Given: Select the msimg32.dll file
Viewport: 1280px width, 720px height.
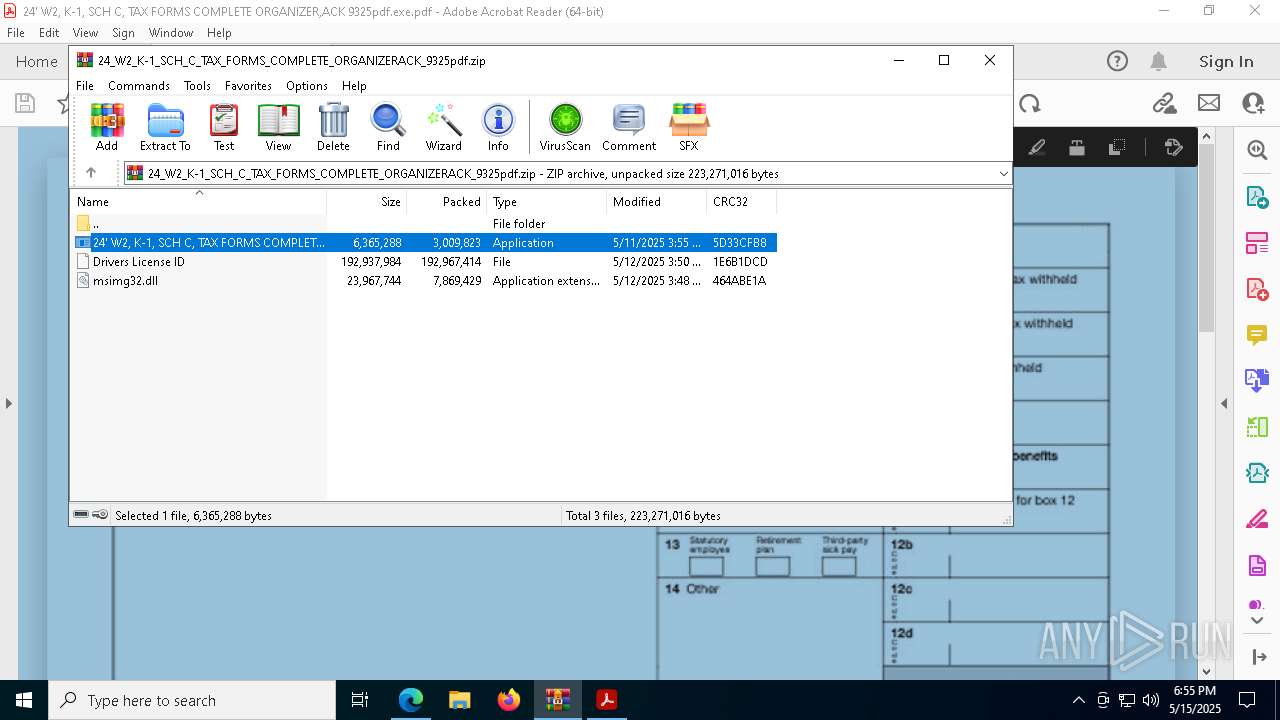Looking at the screenshot, I should tap(424, 281).
